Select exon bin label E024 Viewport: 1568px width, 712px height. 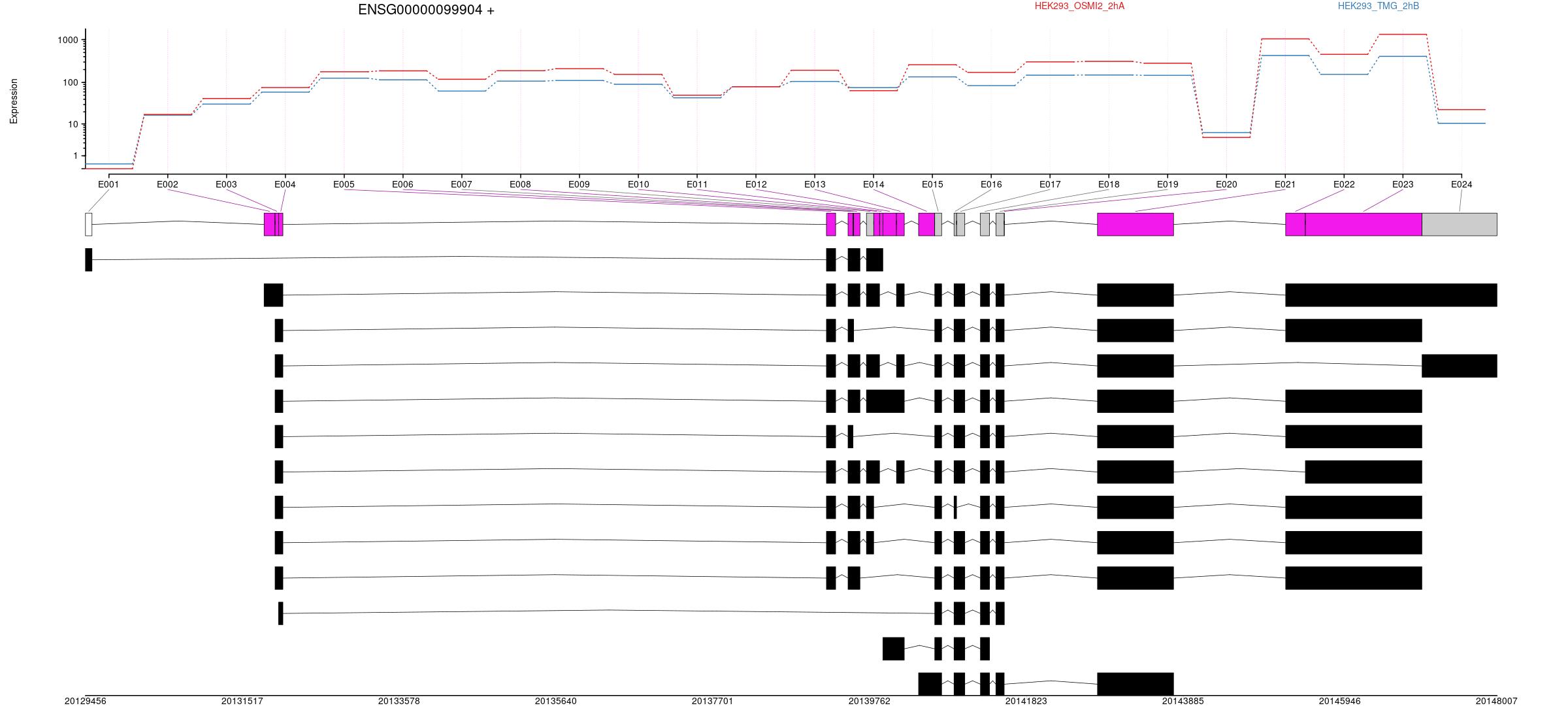tap(1462, 184)
